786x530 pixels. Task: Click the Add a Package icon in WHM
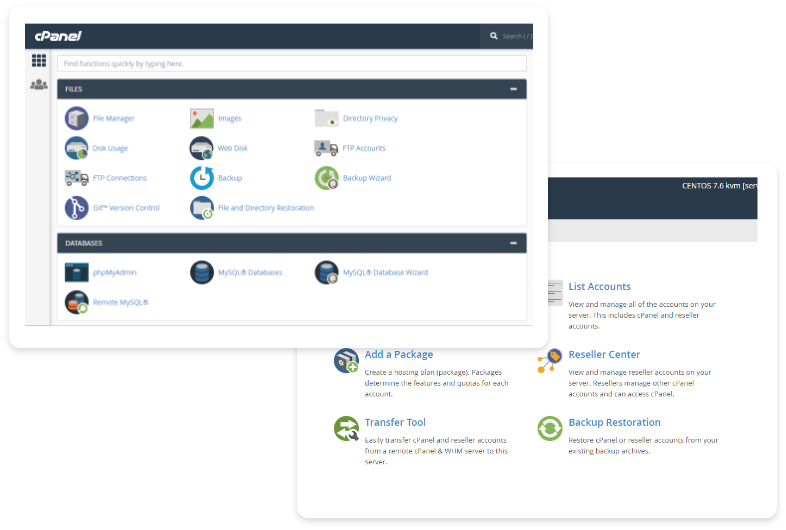coord(346,361)
